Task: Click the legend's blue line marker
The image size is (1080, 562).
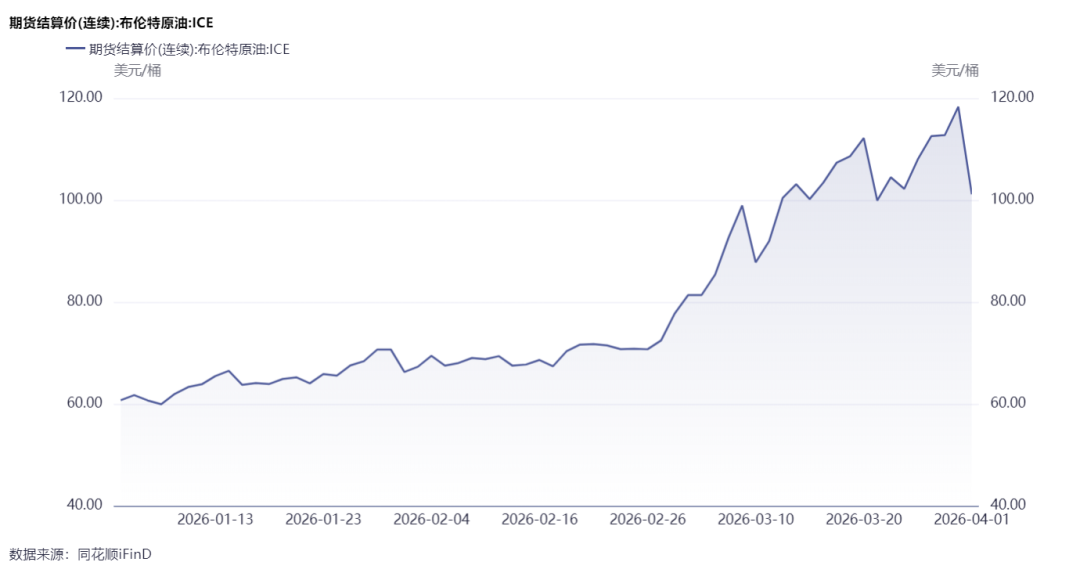Action: pyautogui.click(x=75, y=49)
